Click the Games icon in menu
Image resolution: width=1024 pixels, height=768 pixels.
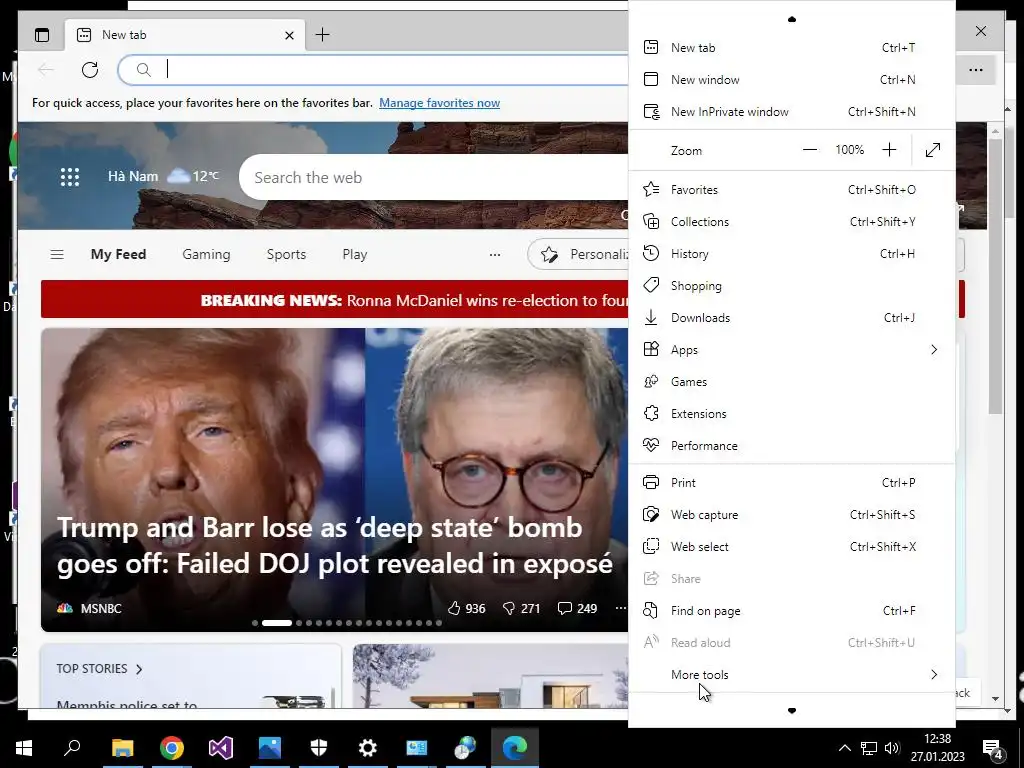point(650,381)
